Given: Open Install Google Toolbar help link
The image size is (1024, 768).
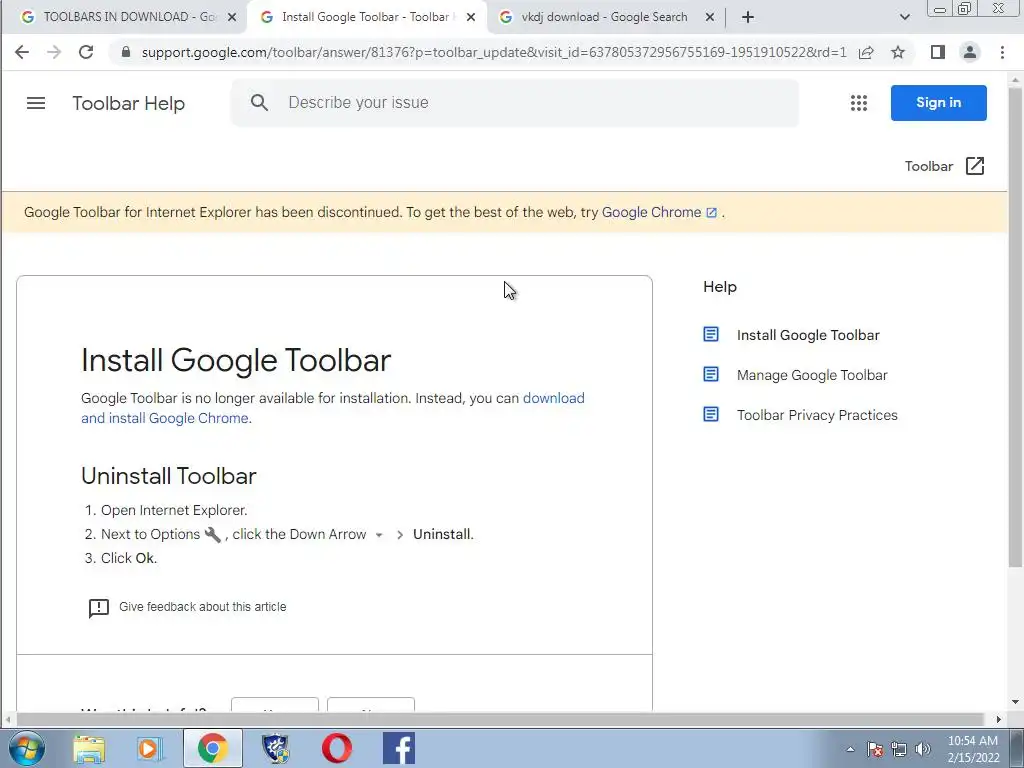Looking at the screenshot, I should [808, 335].
